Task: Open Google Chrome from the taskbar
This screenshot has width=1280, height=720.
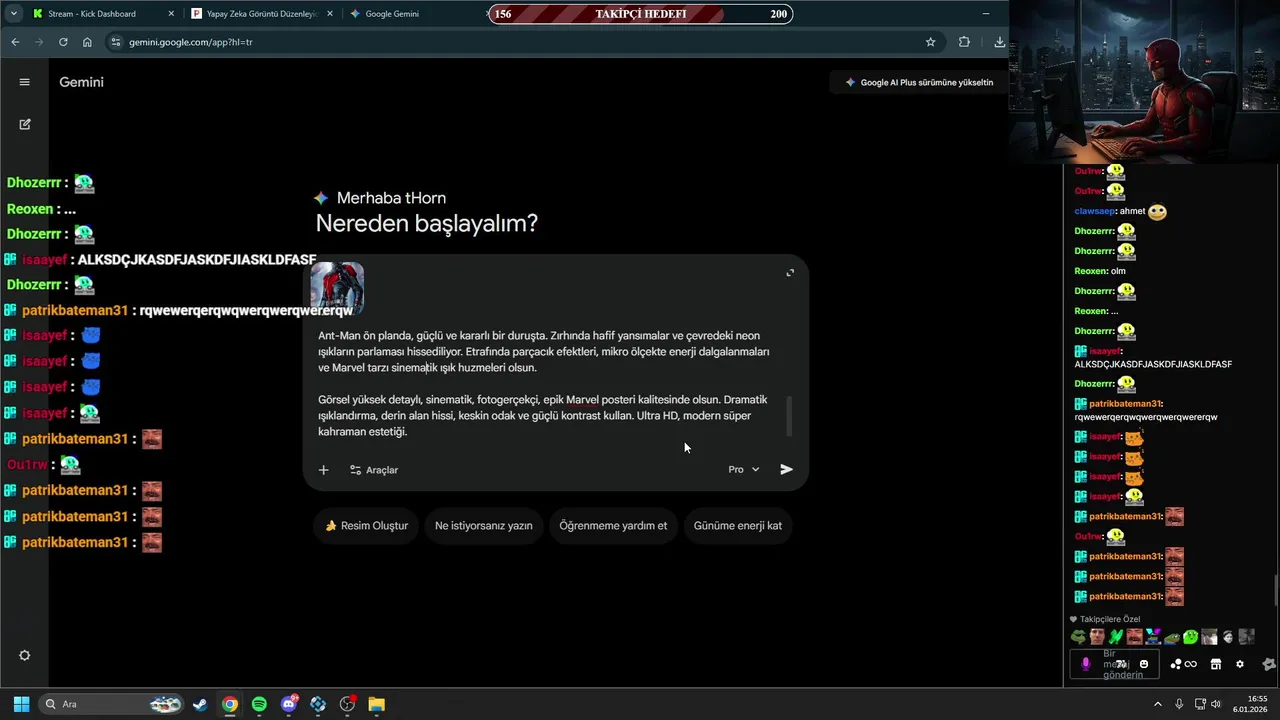Action: coord(230,704)
